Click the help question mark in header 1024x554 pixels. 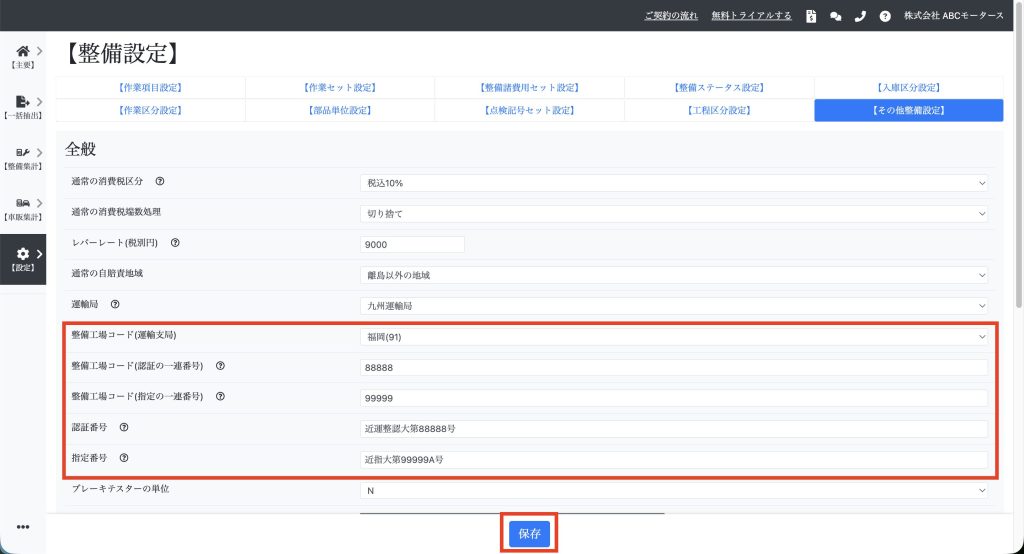[x=885, y=16]
